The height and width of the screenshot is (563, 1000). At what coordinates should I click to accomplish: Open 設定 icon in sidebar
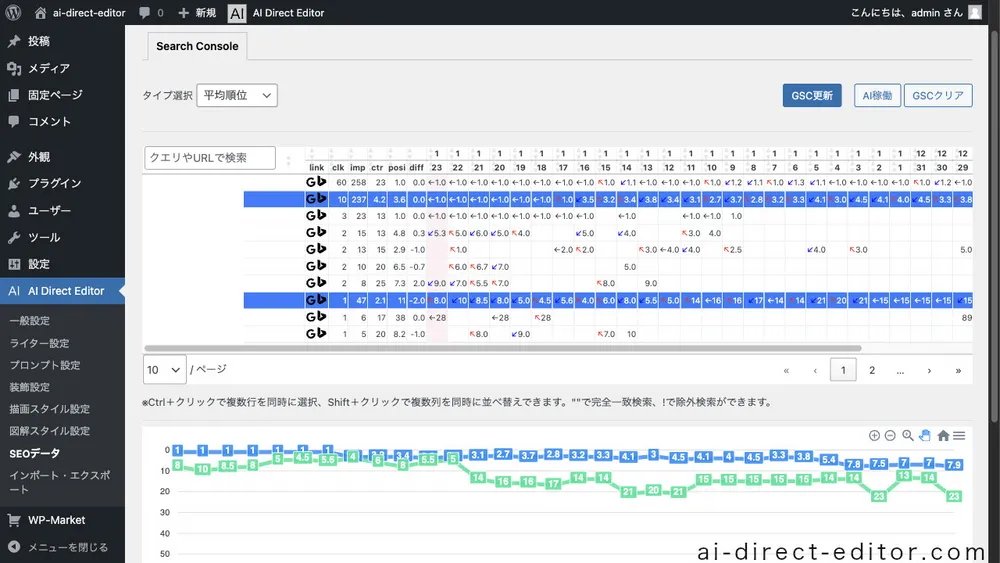(14, 264)
